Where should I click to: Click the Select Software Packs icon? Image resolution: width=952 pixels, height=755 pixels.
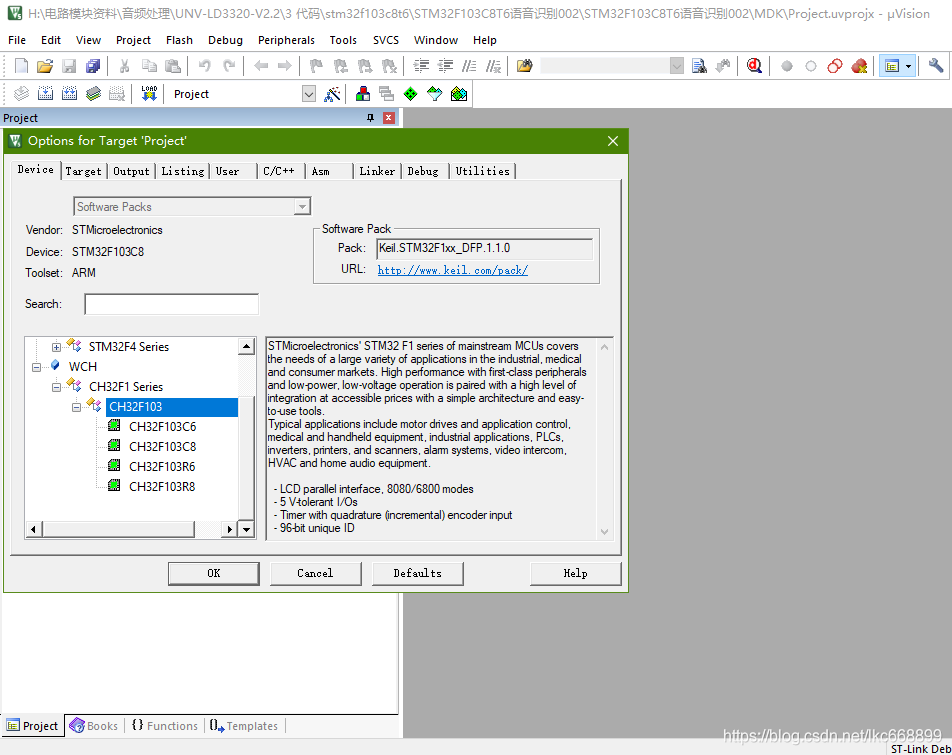435,93
